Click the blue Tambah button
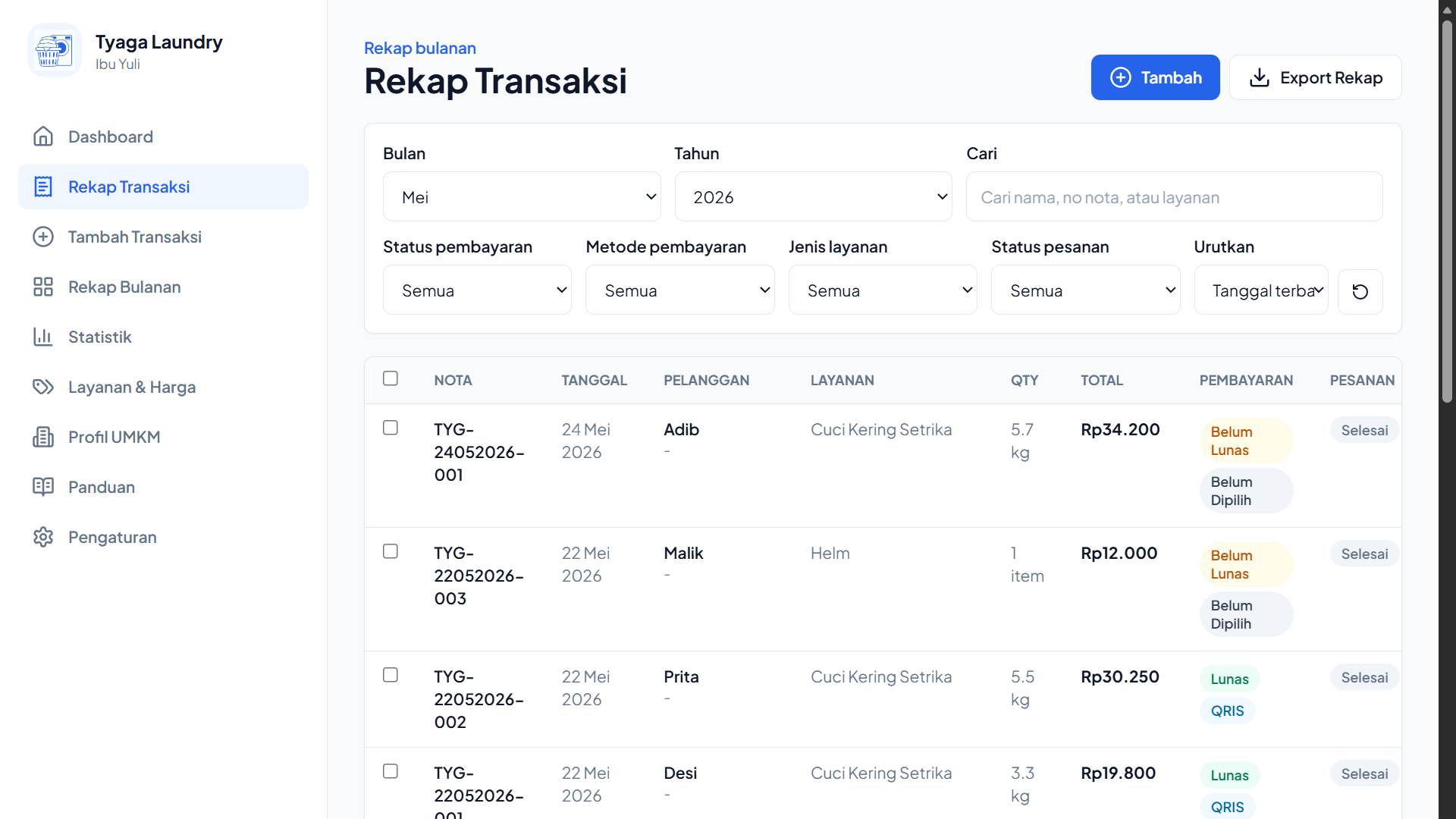The width and height of the screenshot is (1456, 819). coord(1155,77)
